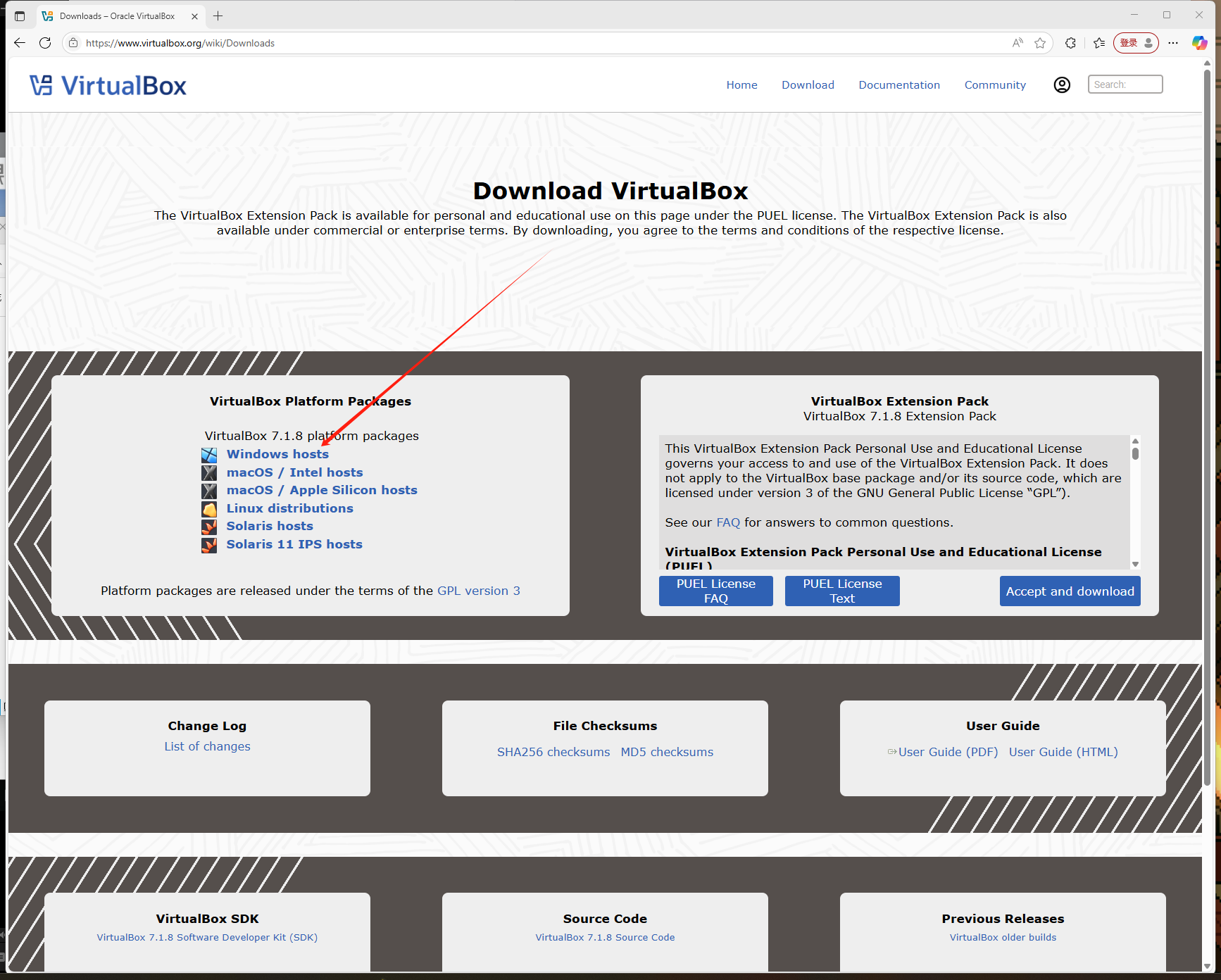Download Windows hosts package
1221x980 pixels.
[x=277, y=455]
